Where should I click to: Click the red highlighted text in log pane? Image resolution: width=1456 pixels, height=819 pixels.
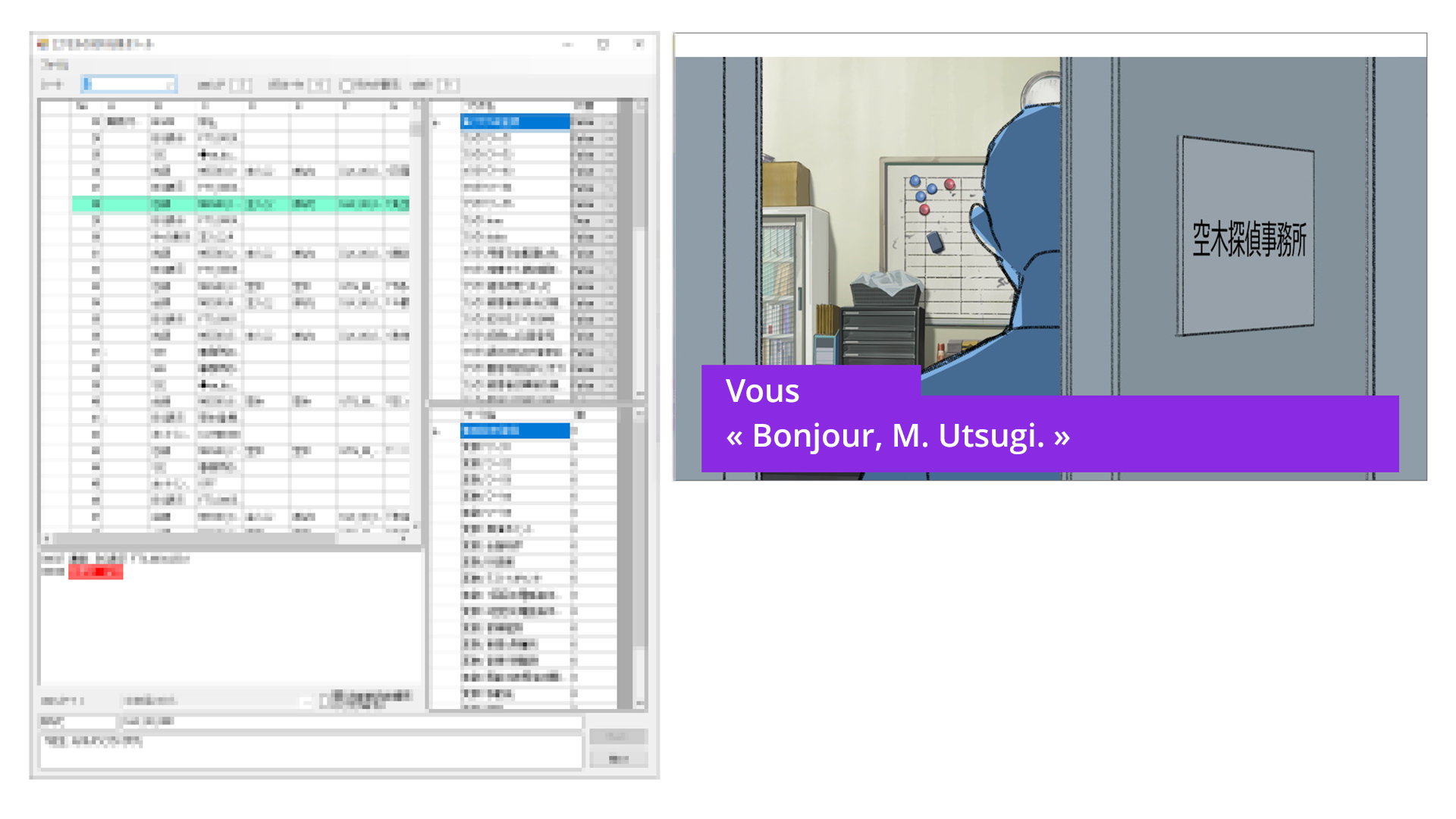(x=96, y=572)
